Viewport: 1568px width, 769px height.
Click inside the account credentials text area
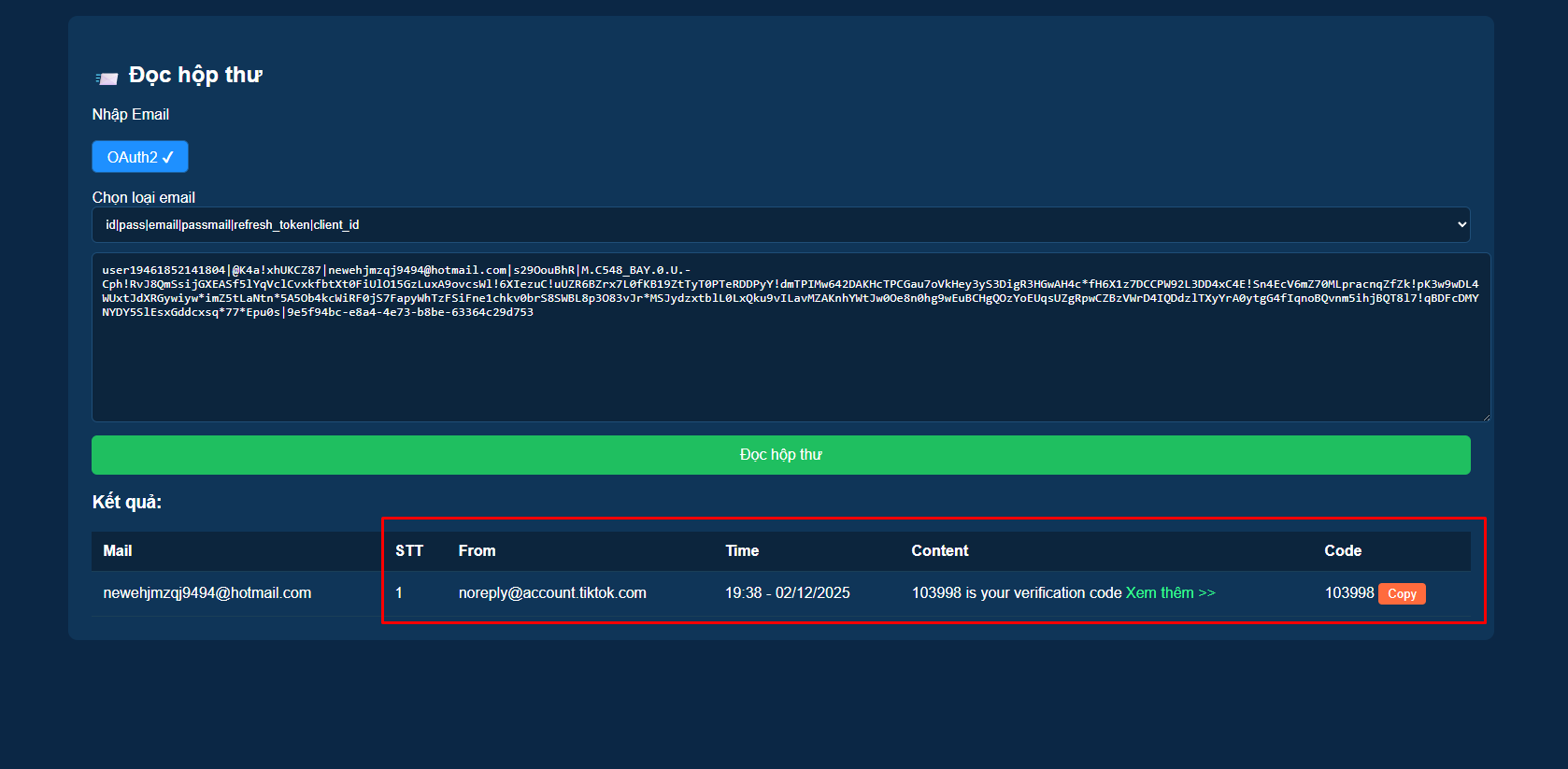[790, 364]
